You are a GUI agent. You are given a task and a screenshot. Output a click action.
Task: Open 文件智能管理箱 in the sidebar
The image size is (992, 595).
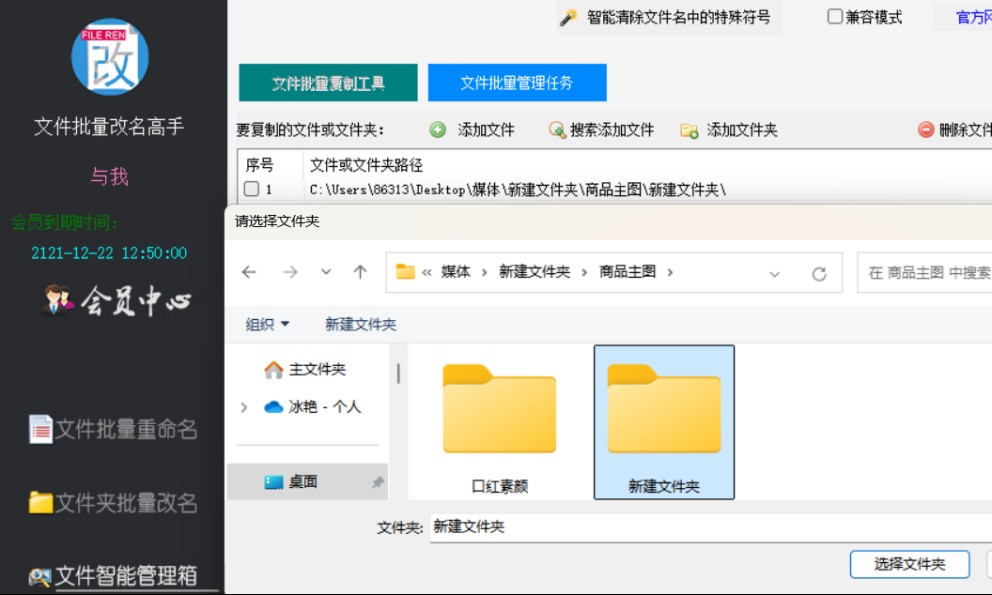[x=113, y=575]
